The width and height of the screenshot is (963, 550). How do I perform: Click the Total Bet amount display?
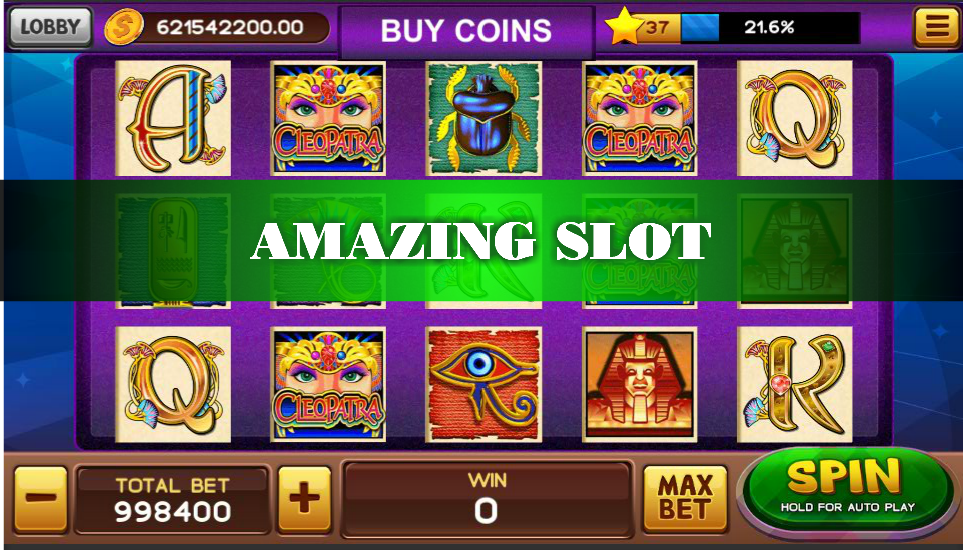173,499
